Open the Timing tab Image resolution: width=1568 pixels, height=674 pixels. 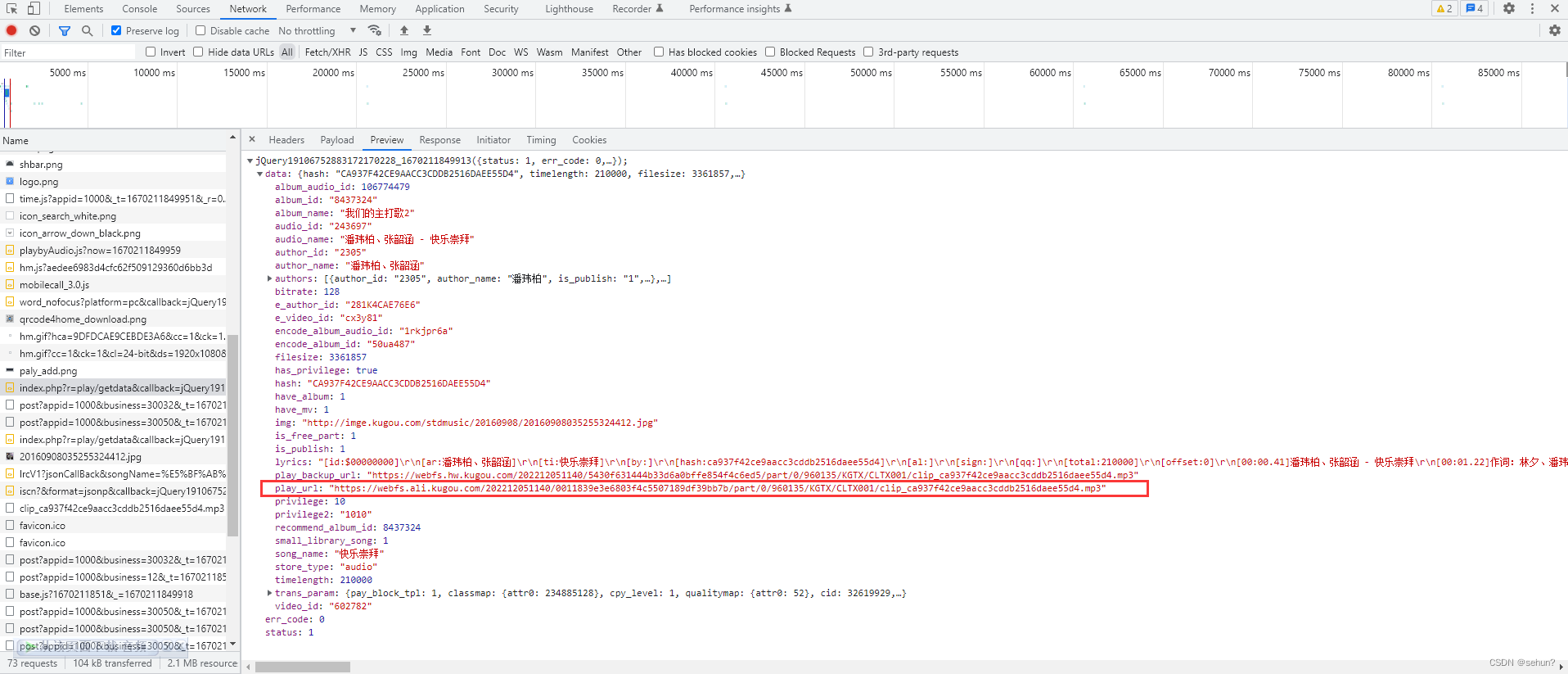(x=541, y=140)
